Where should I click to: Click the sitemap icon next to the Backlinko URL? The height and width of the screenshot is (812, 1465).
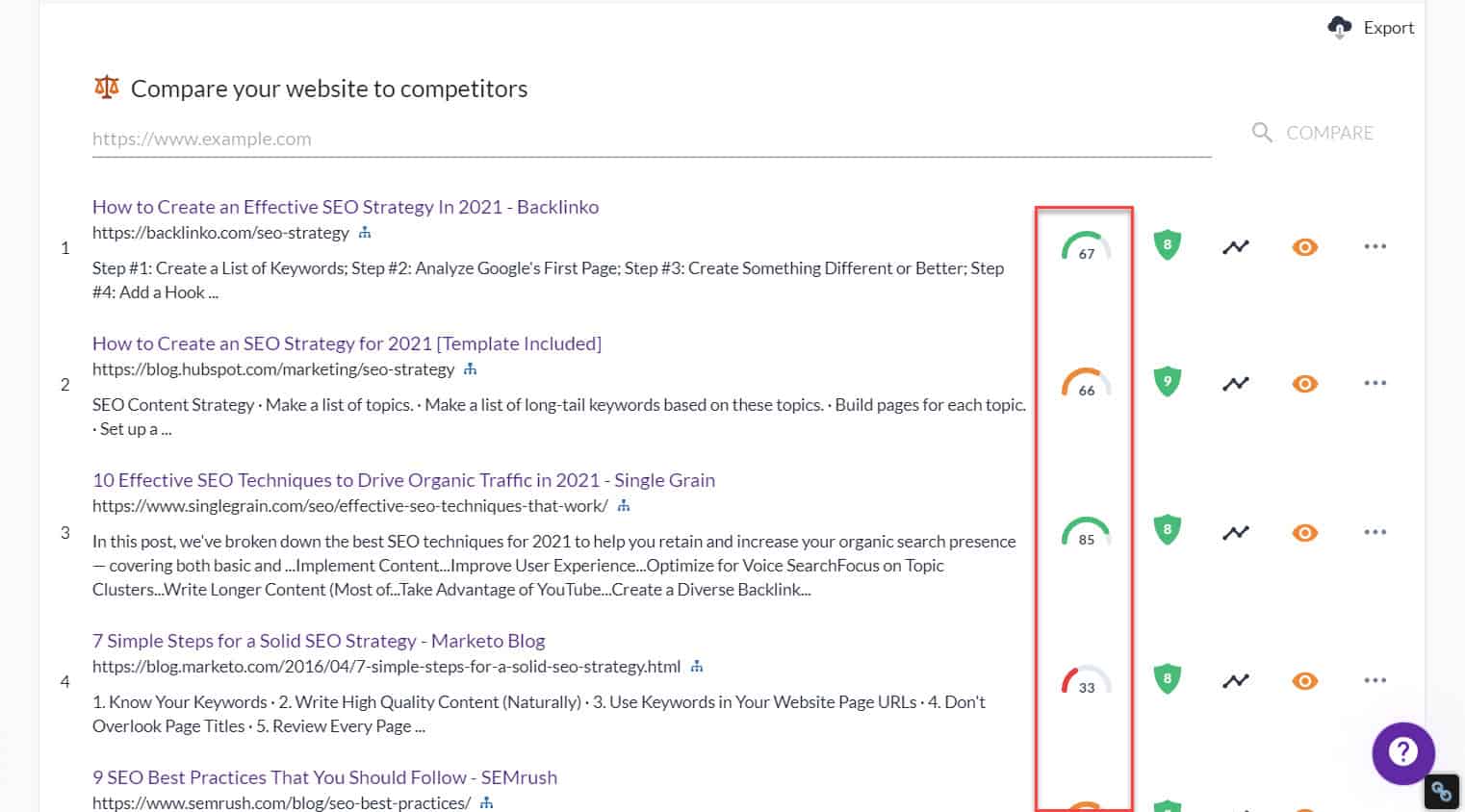pyautogui.click(x=364, y=232)
